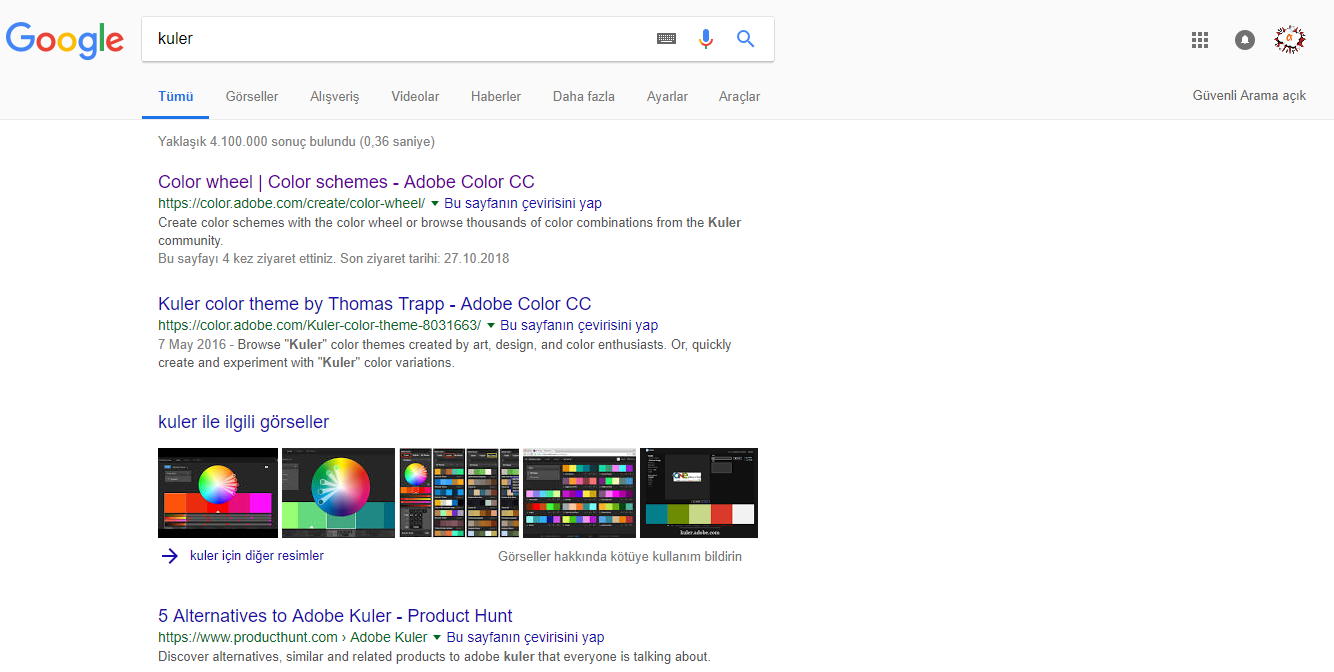The image size is (1334, 672).
Task: Click the result count text Yaklaşık 4.100.000 sonuç
Action: pos(256,142)
